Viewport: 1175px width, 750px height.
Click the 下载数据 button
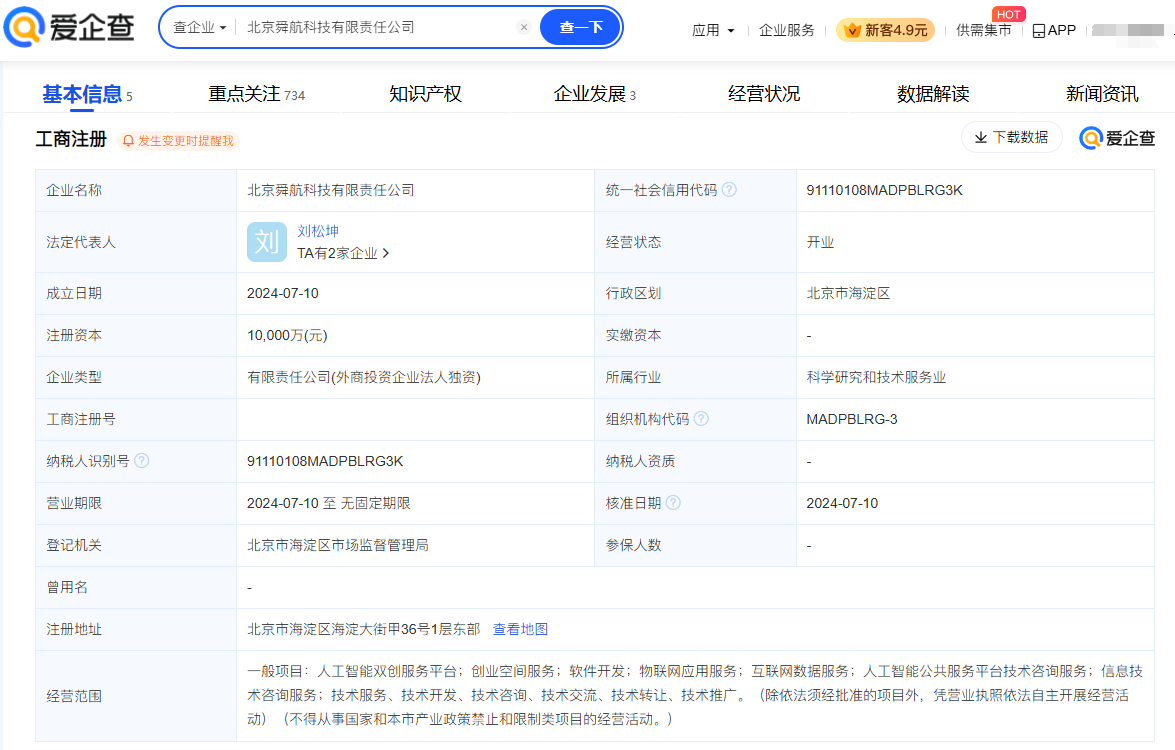[x=1012, y=137]
